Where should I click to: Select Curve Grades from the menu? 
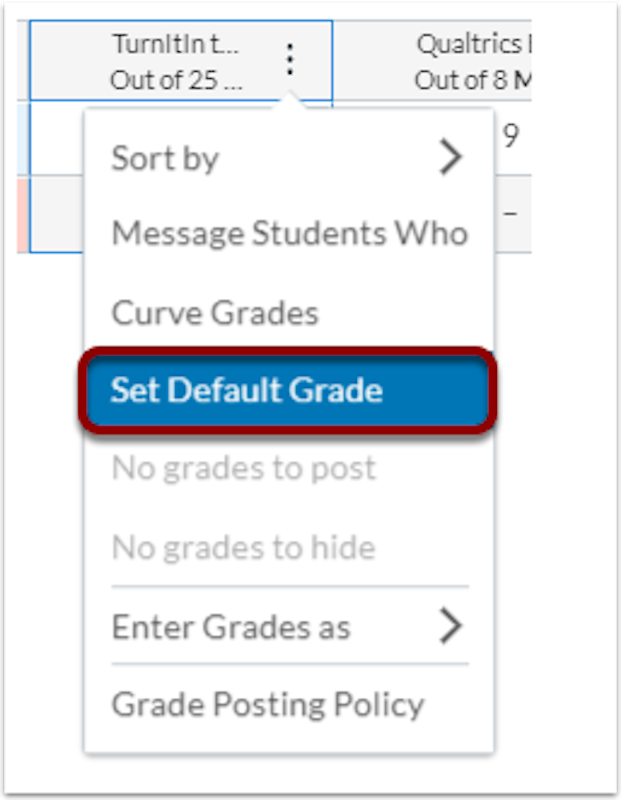(x=215, y=313)
